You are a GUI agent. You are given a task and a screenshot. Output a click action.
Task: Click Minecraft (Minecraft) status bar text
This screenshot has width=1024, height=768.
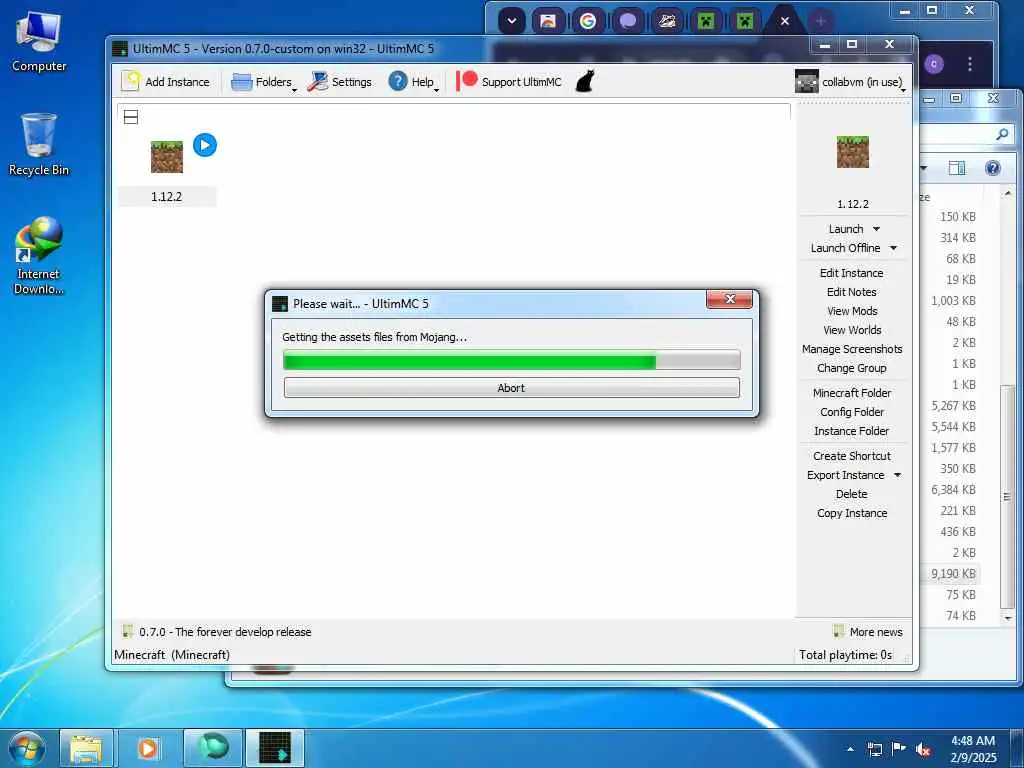(x=172, y=654)
